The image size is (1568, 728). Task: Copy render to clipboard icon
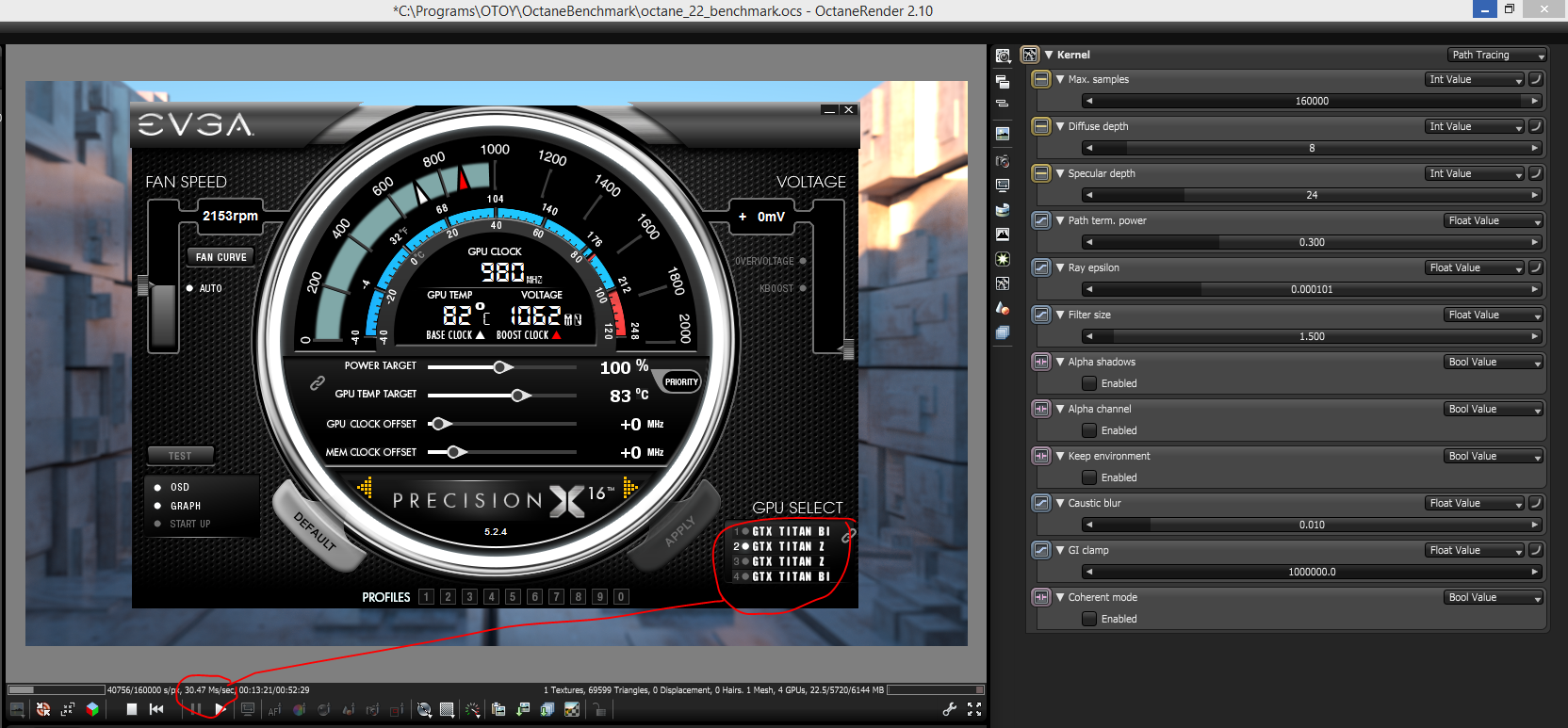(498, 709)
